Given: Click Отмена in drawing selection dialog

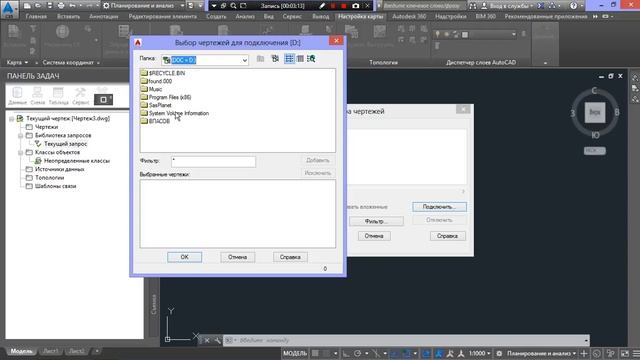Looking at the screenshot, I should point(238,257).
